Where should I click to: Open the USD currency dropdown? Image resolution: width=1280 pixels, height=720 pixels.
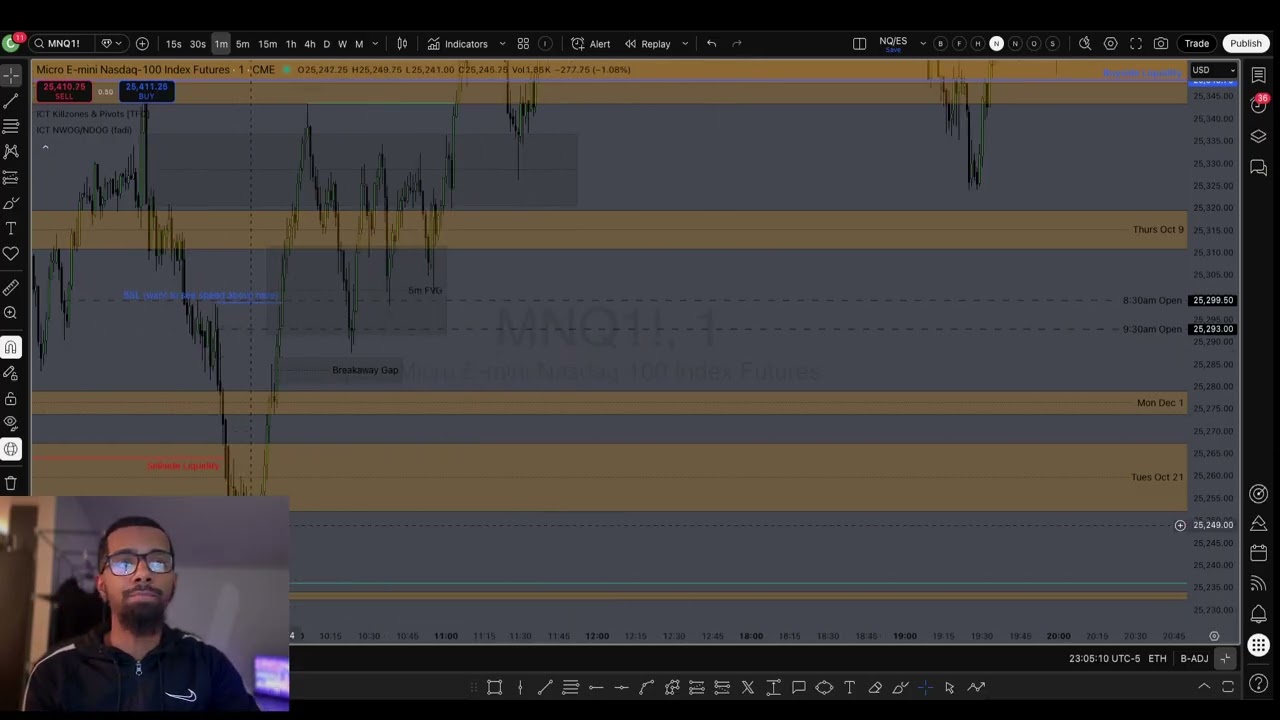coord(1213,70)
